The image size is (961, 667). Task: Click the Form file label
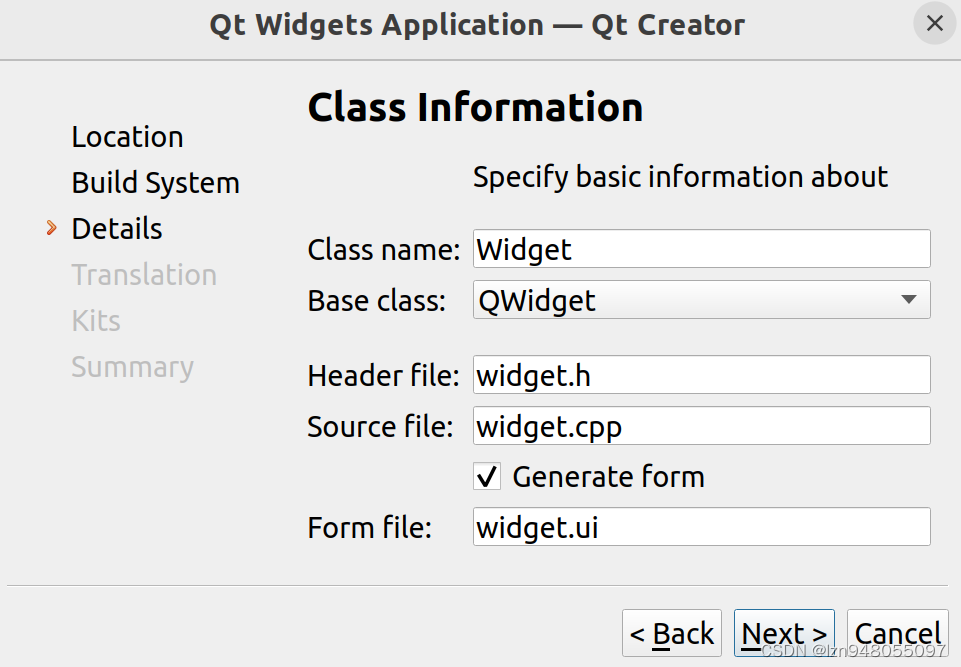tap(370, 528)
